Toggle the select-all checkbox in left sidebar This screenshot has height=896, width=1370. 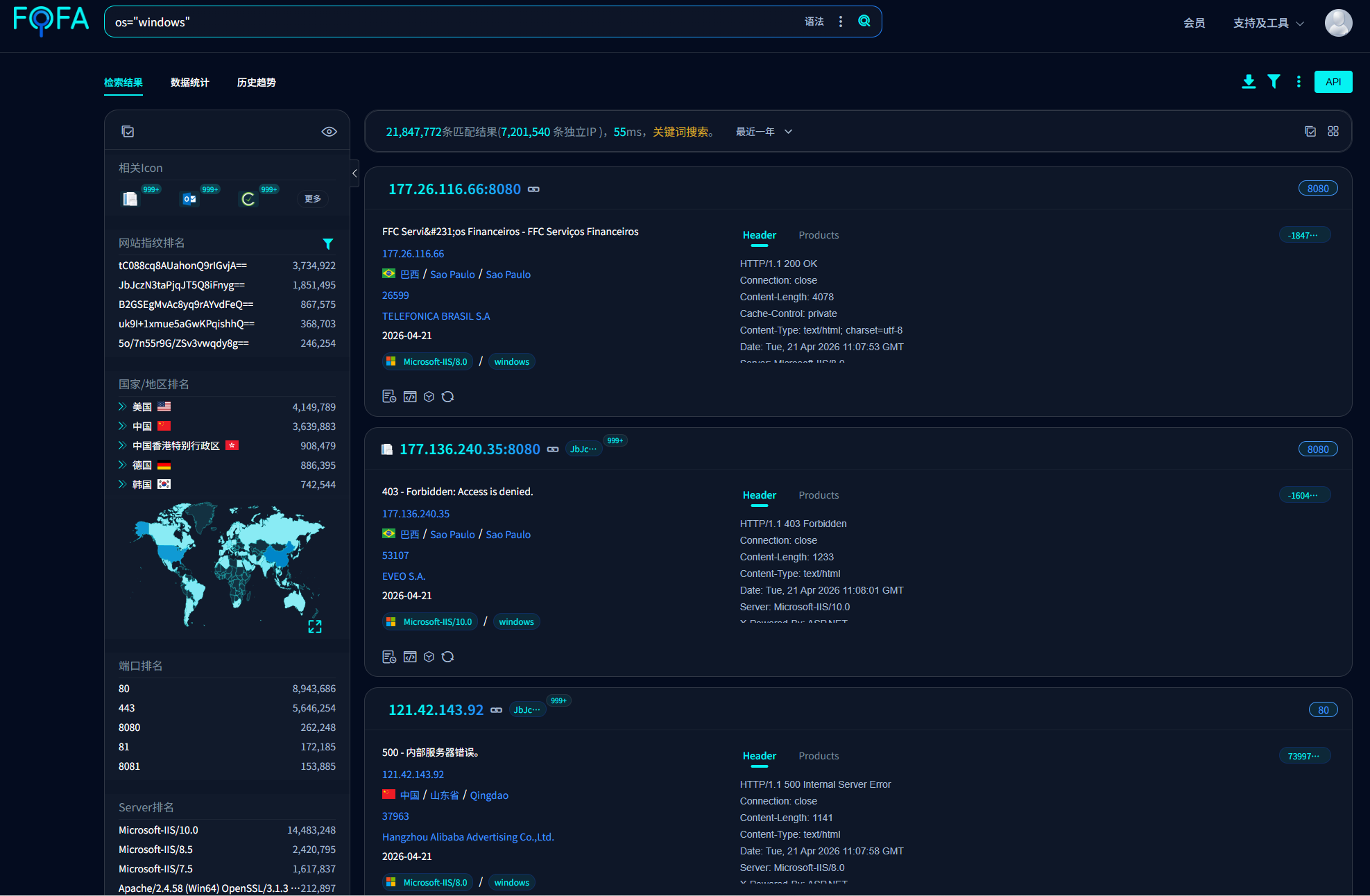(x=128, y=132)
